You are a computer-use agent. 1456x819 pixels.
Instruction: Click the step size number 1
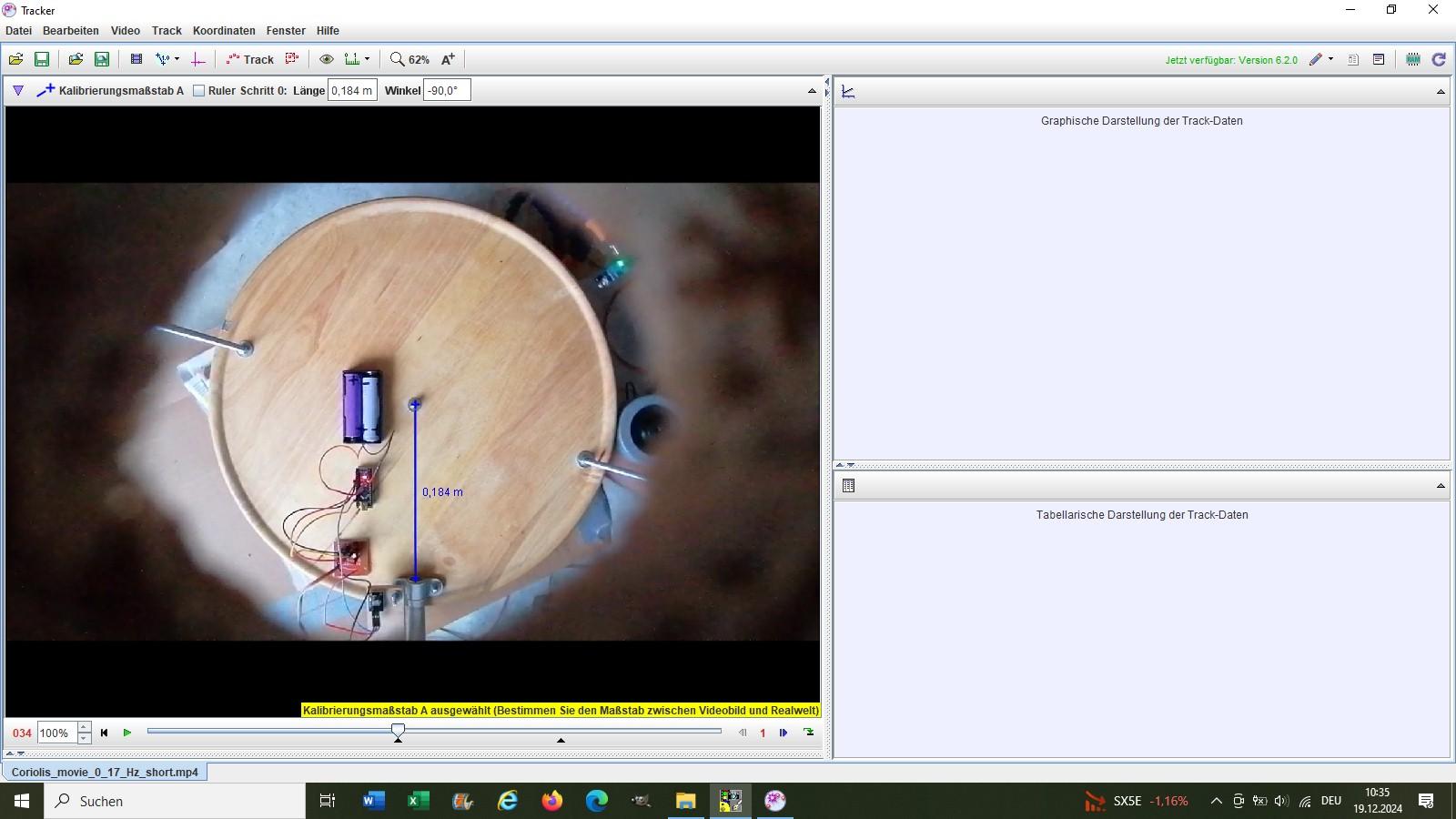763,733
